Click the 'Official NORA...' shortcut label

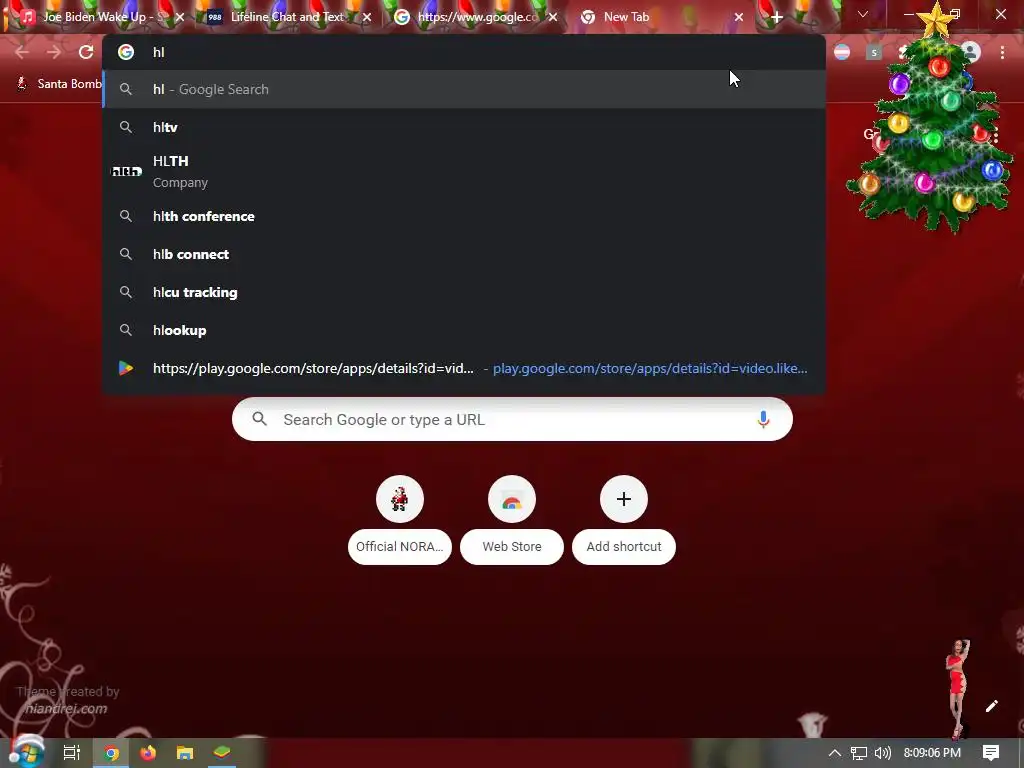(400, 547)
